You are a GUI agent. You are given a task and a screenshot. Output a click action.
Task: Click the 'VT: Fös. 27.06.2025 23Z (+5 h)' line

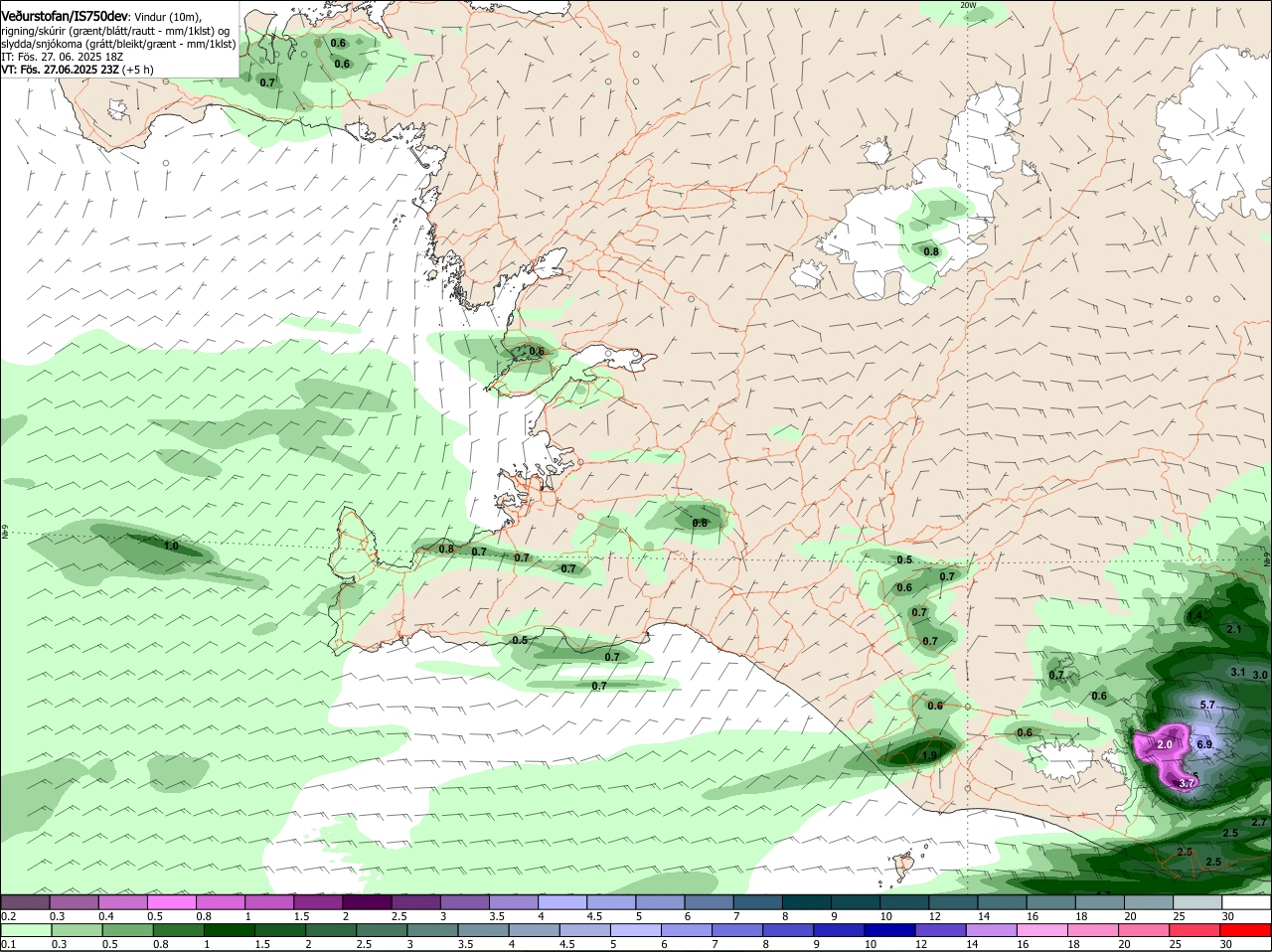click(78, 70)
